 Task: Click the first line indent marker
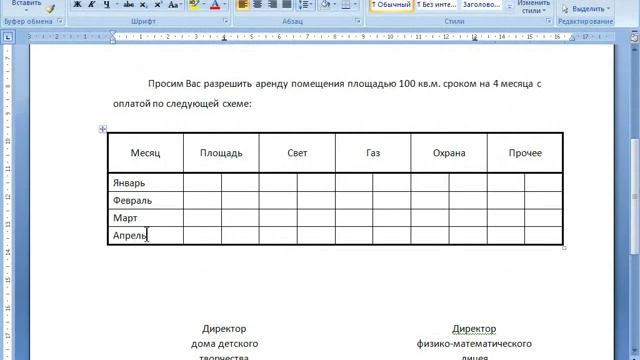[x=113, y=34]
